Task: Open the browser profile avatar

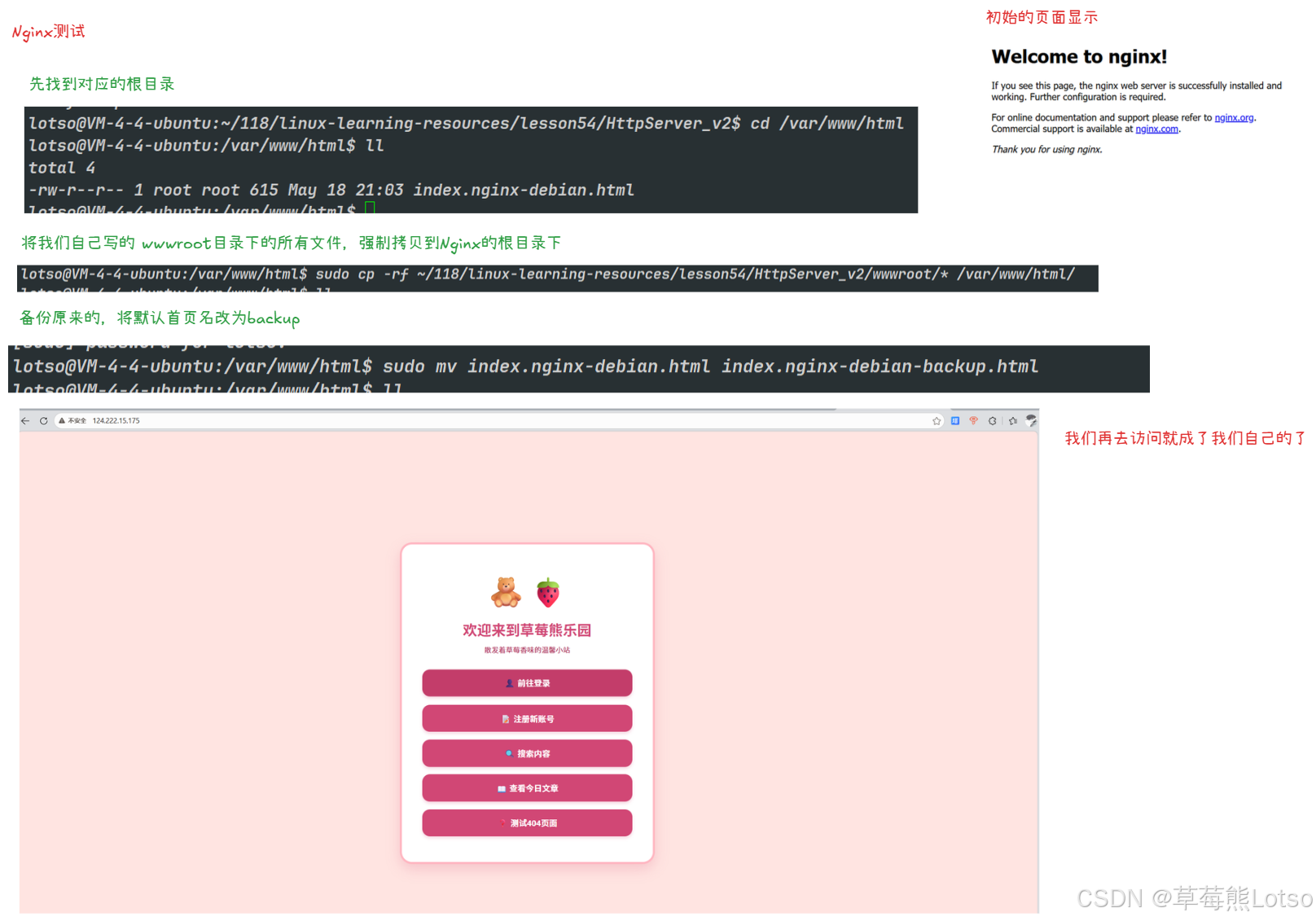Action: (x=1031, y=421)
